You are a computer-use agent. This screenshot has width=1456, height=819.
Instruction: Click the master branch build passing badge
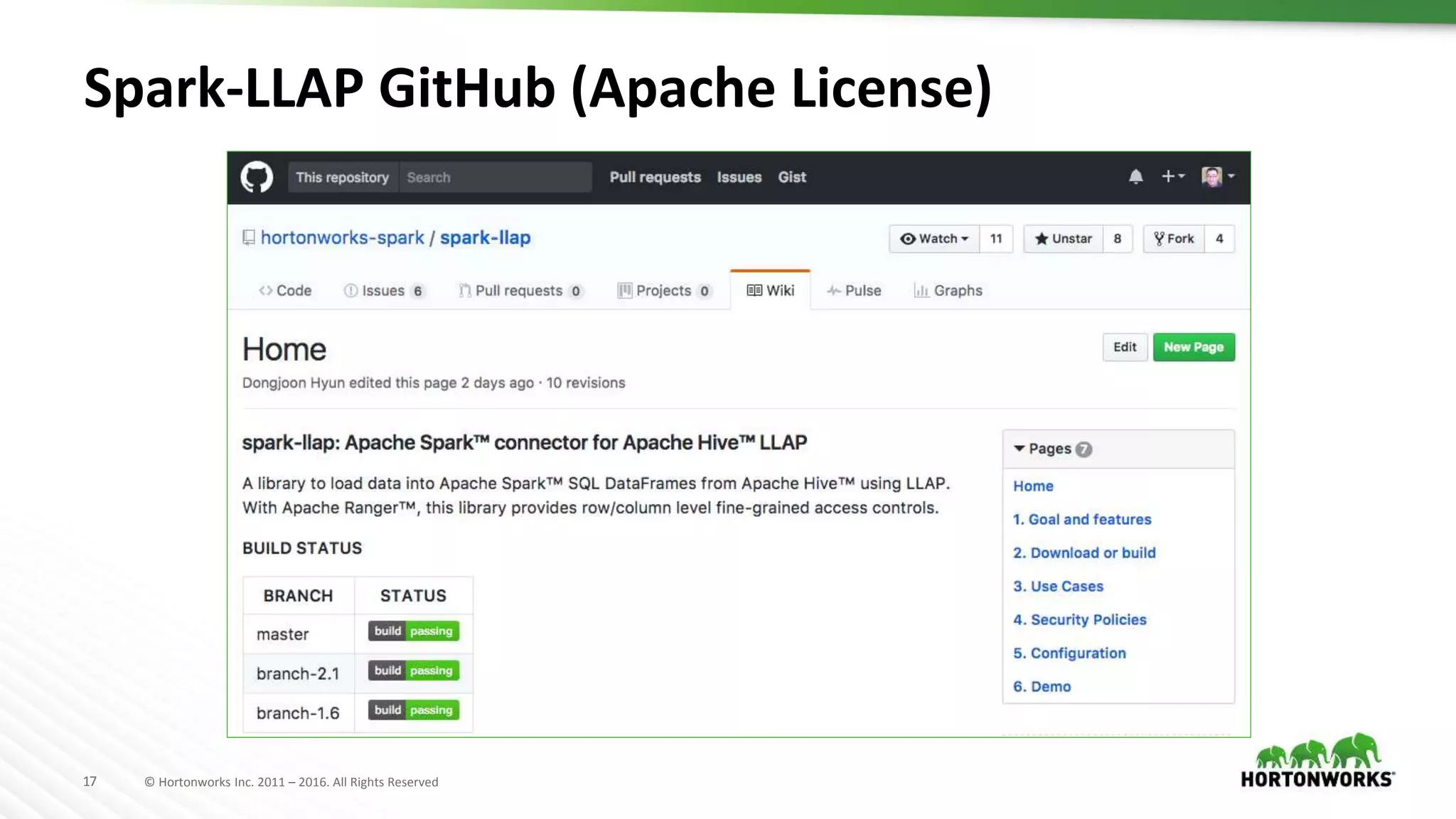pos(414,631)
